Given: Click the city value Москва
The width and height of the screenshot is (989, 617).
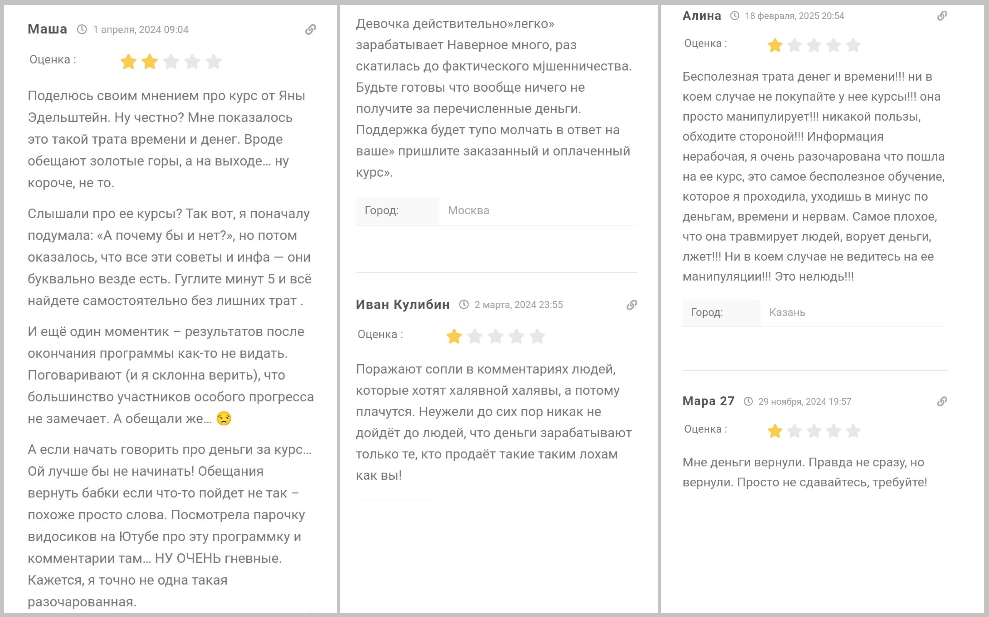Looking at the screenshot, I should pos(469,211).
